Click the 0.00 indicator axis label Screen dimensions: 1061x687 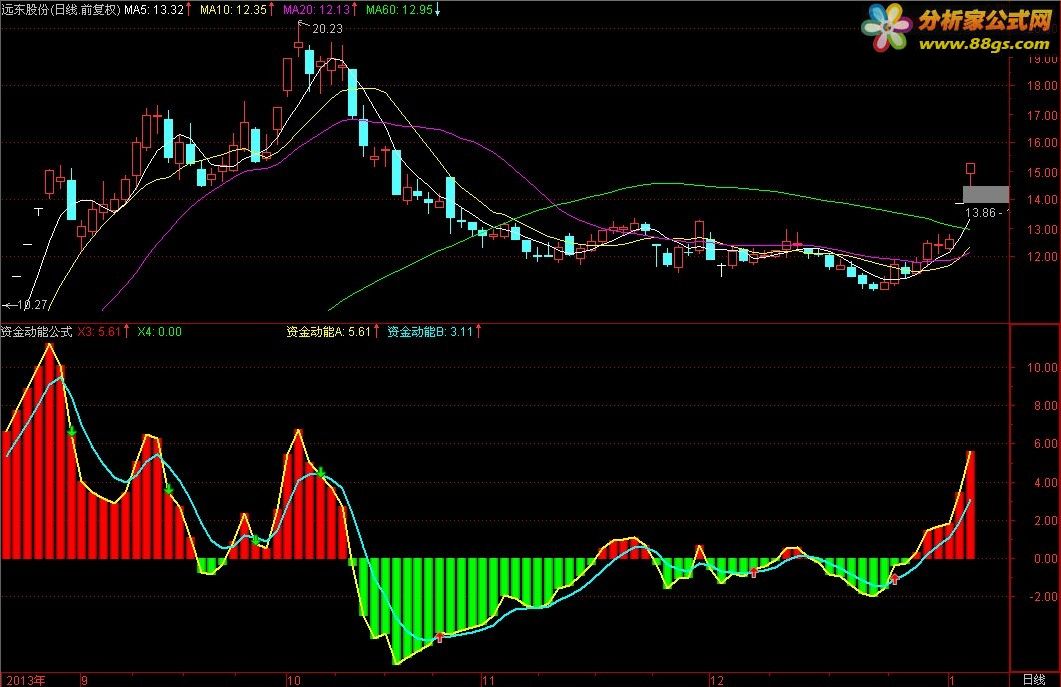1045,558
